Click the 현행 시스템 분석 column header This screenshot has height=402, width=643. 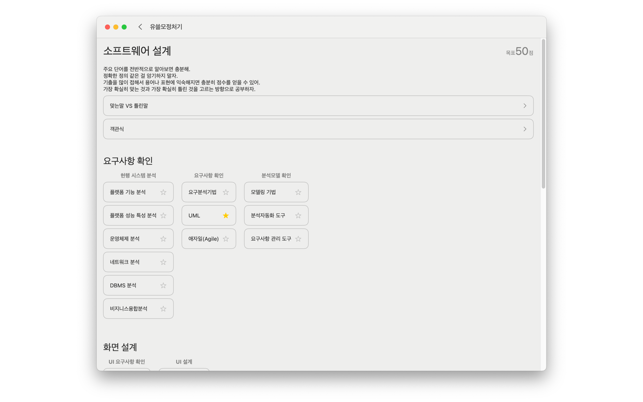pos(138,176)
